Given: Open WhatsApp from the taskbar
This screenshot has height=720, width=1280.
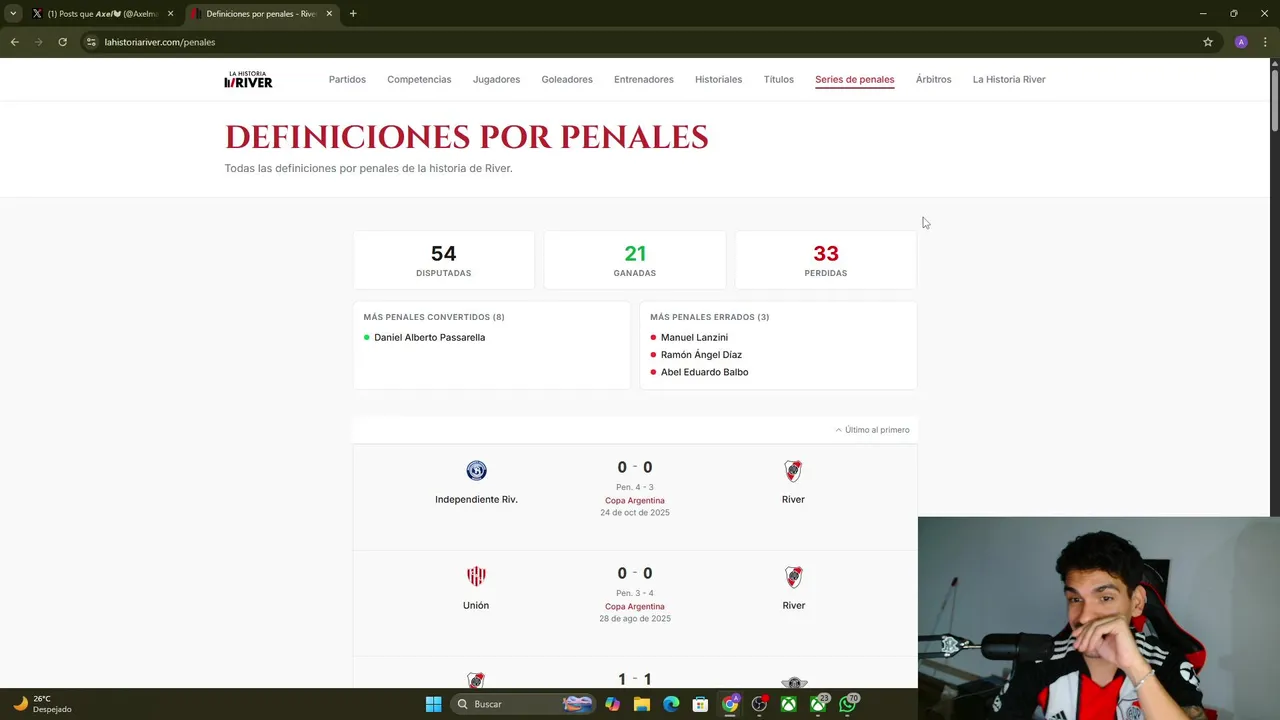Looking at the screenshot, I should [849, 704].
